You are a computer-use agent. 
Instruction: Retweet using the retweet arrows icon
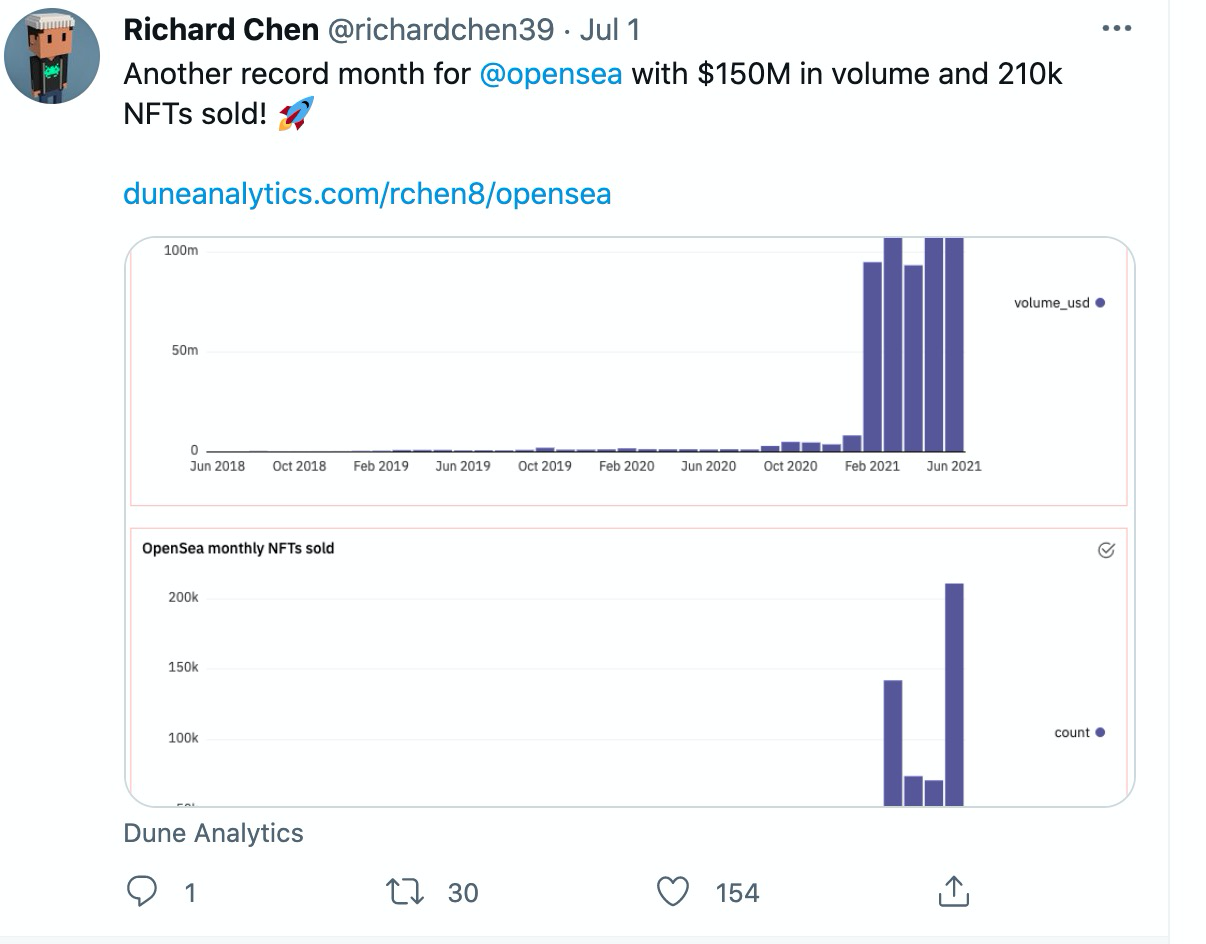click(405, 892)
